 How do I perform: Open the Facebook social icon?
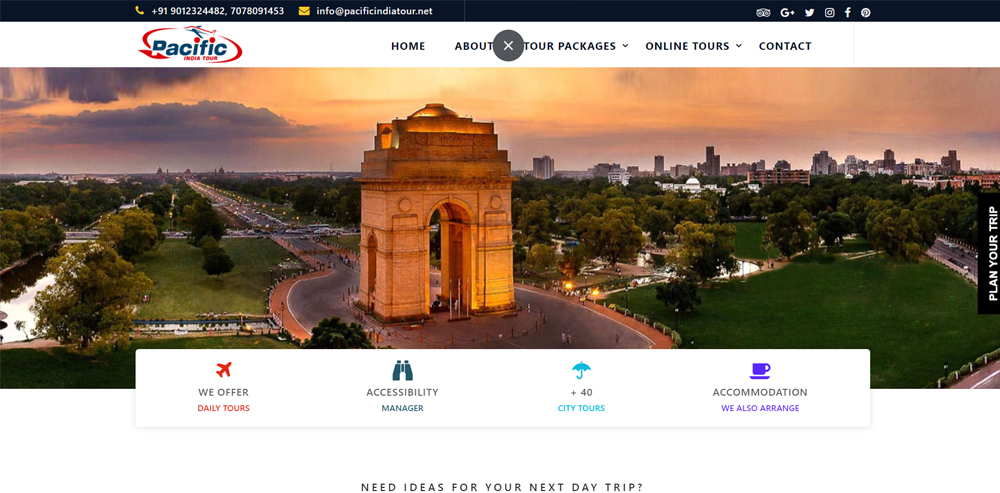click(848, 12)
